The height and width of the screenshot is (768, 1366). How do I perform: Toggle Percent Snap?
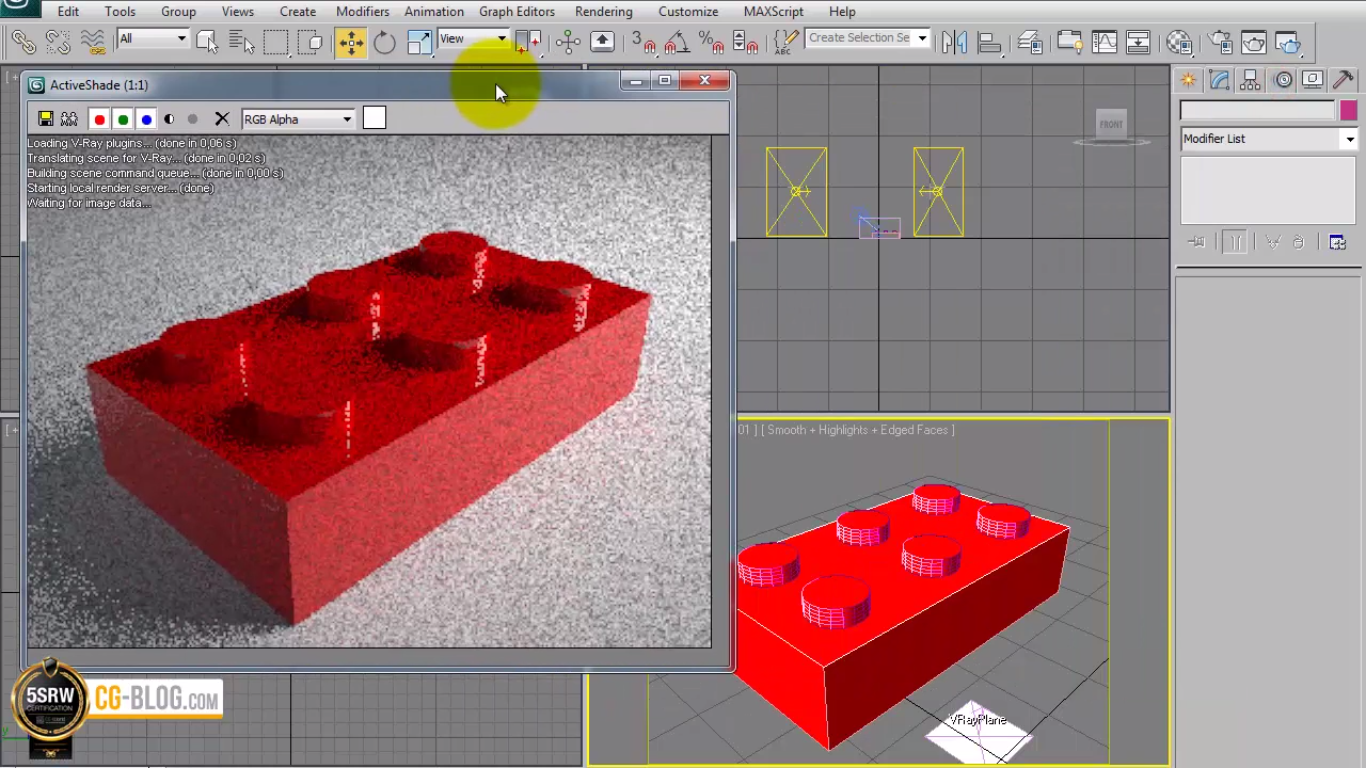711,42
